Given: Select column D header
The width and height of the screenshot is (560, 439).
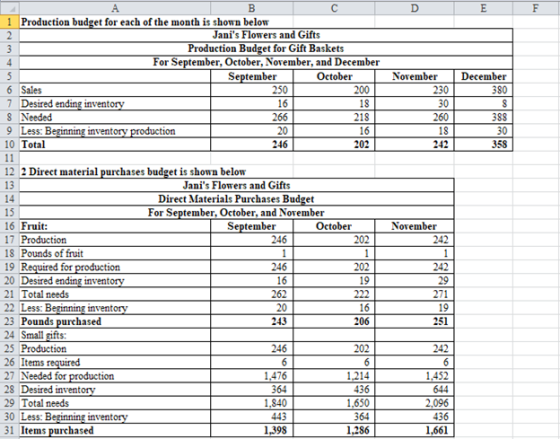Looking at the screenshot, I should pyautogui.click(x=414, y=8).
